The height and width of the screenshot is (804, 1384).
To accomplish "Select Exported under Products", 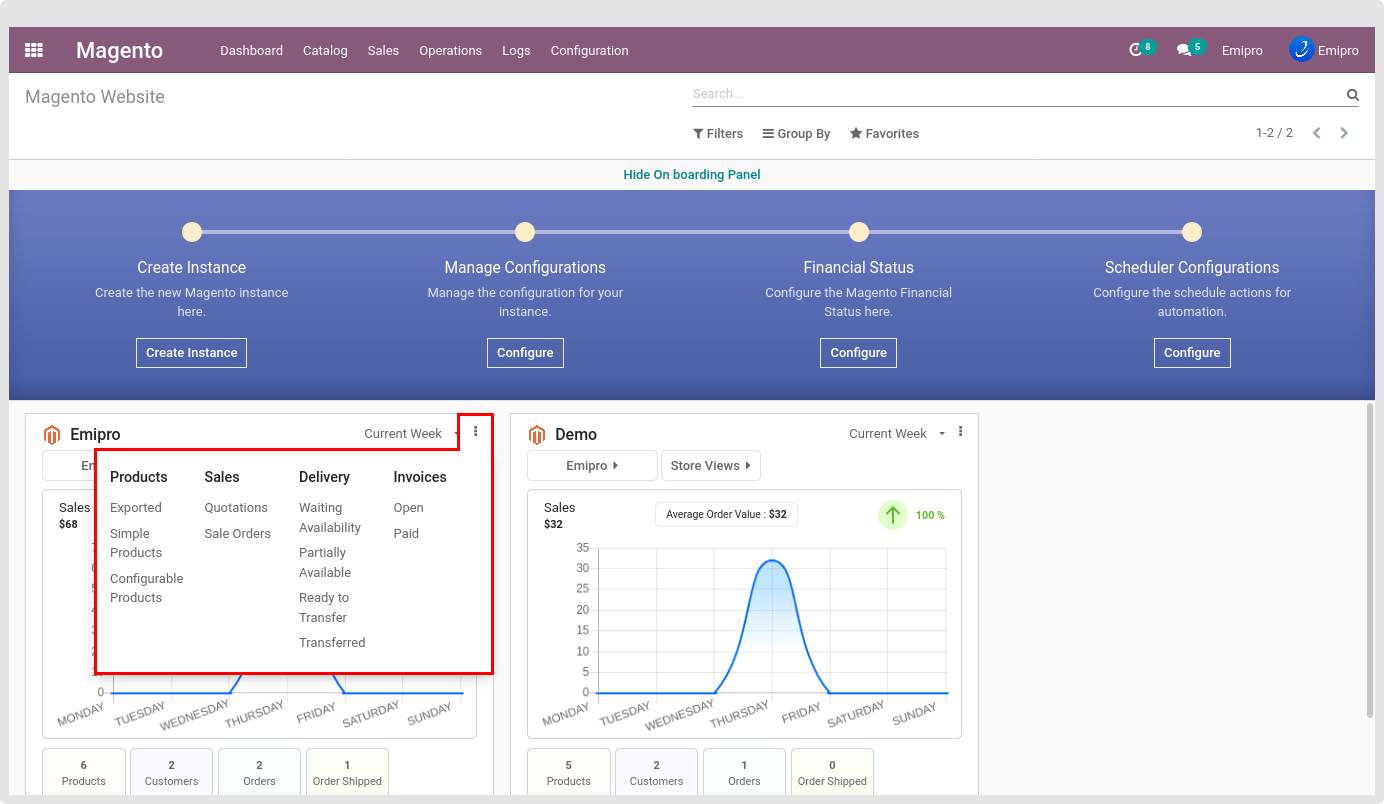I will click(136, 508).
